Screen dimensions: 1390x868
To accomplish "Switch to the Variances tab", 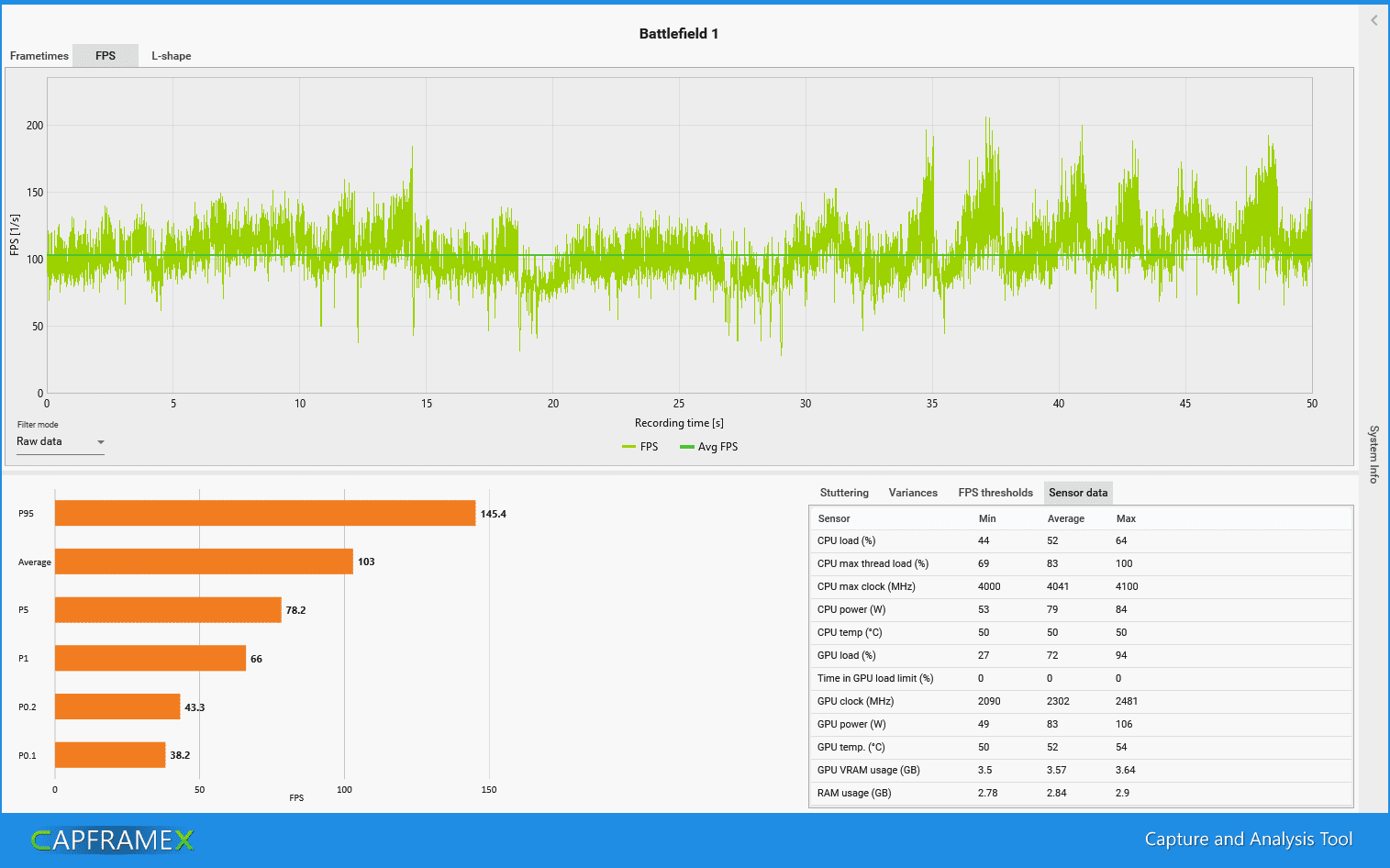I will (913, 493).
